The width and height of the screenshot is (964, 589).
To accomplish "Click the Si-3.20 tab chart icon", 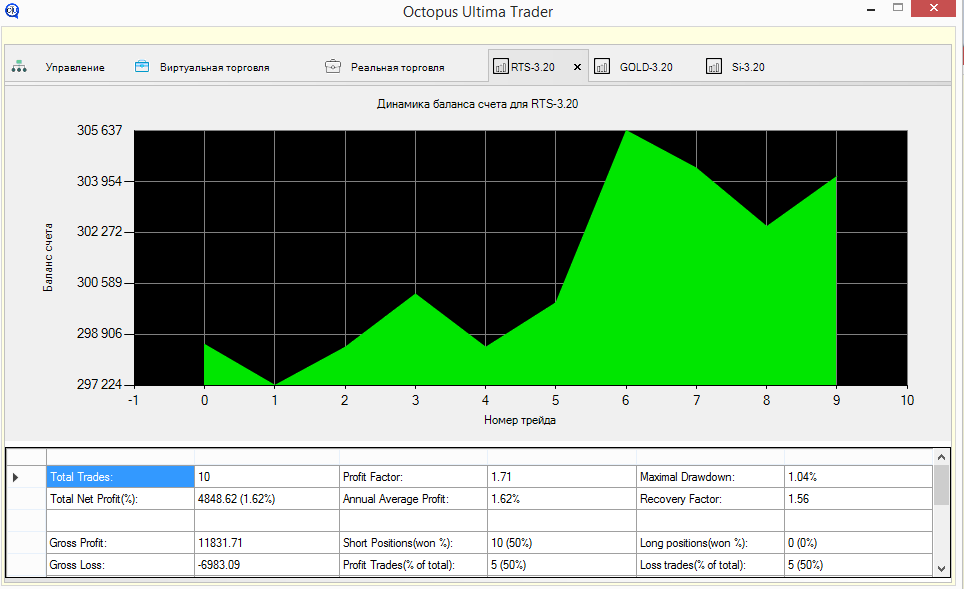I will (714, 66).
